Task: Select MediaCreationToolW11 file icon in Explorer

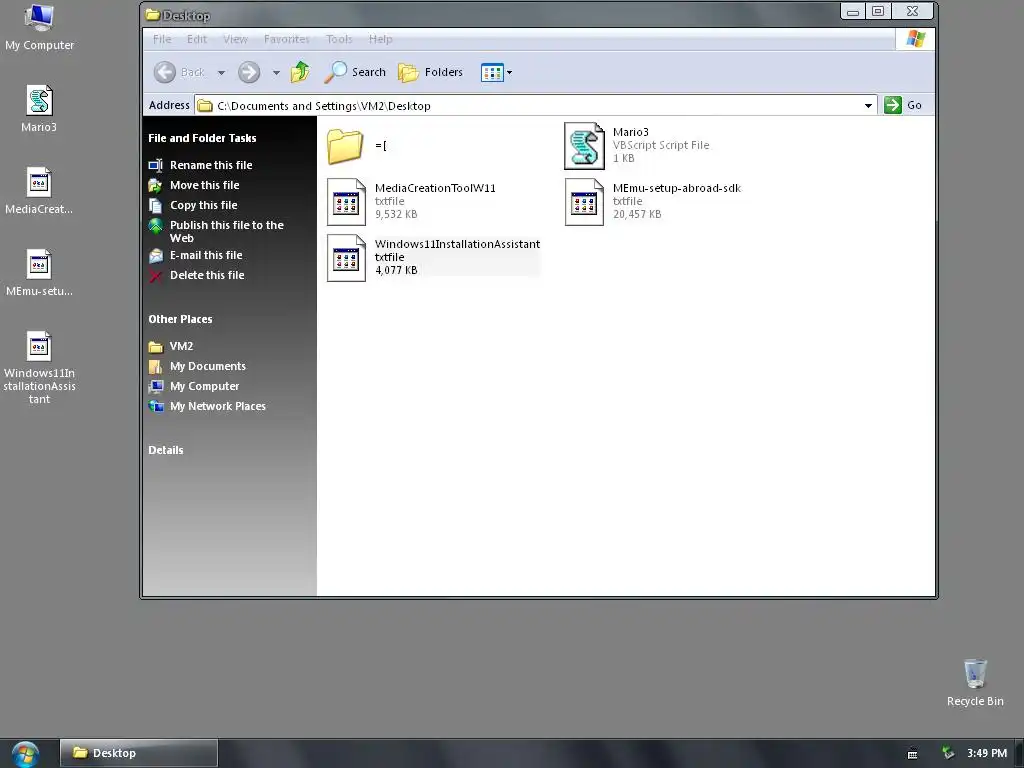Action: tap(346, 202)
